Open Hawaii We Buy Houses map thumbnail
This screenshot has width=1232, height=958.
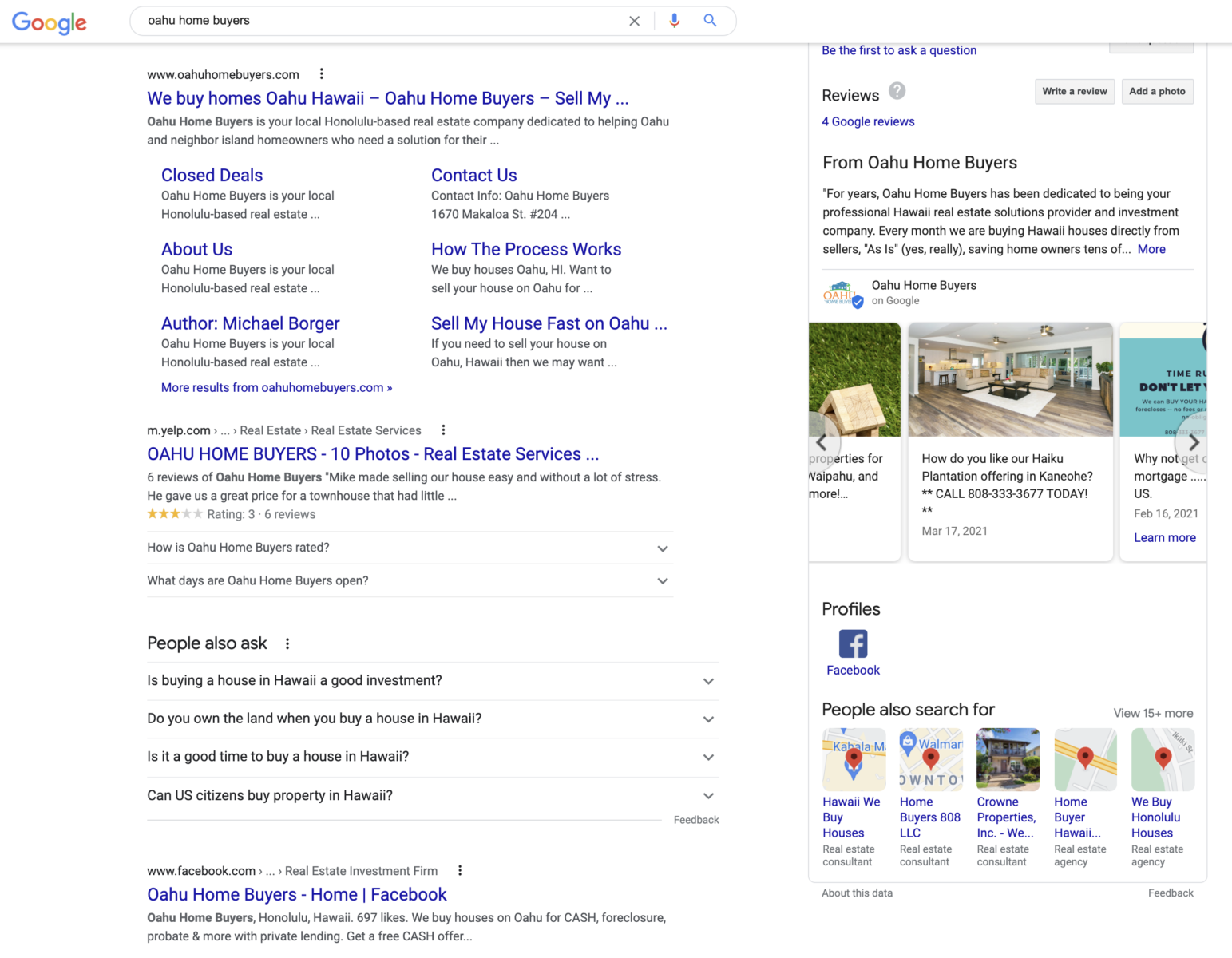854,759
